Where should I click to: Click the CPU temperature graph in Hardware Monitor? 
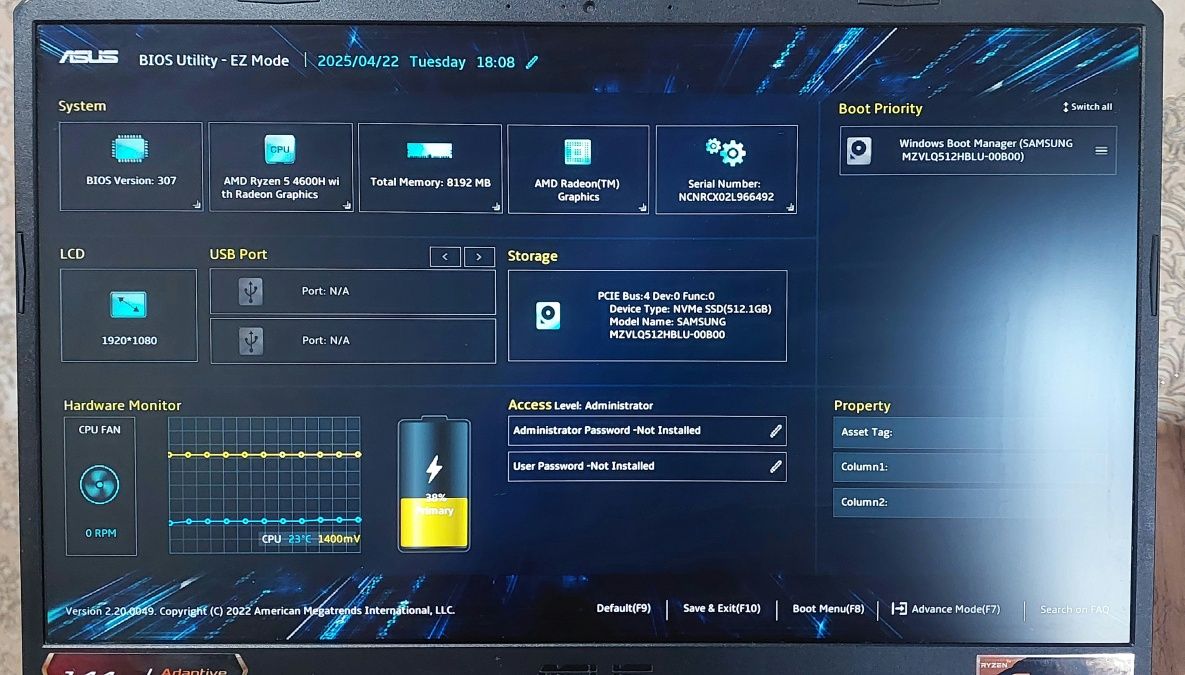click(264, 485)
